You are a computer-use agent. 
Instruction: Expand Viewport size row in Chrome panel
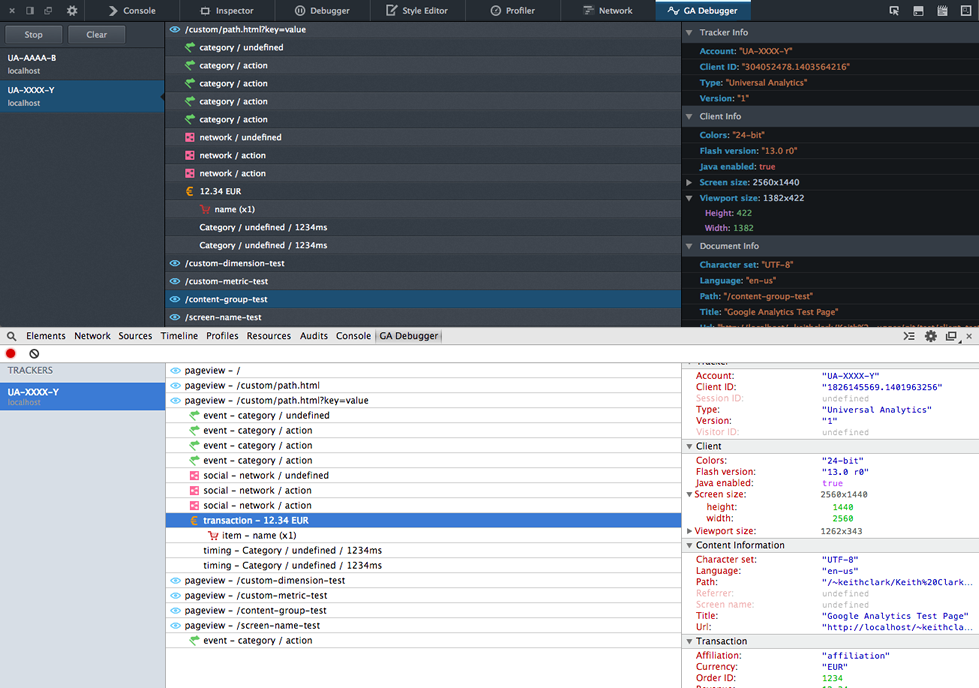pyautogui.click(x=689, y=531)
